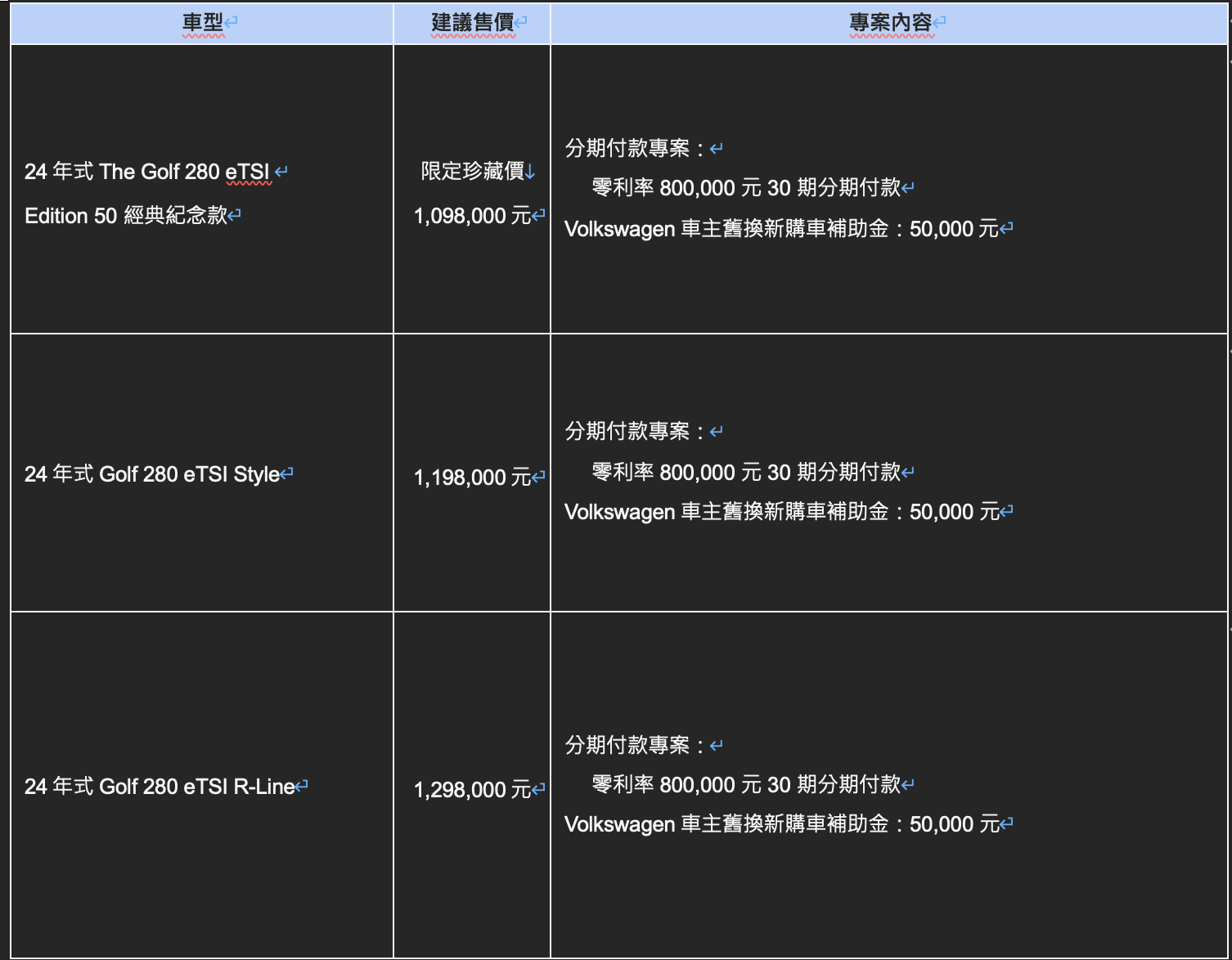Click the 'Edition 50 經典紀念款' text line
This screenshot has width=1232, height=960.
[x=126, y=216]
